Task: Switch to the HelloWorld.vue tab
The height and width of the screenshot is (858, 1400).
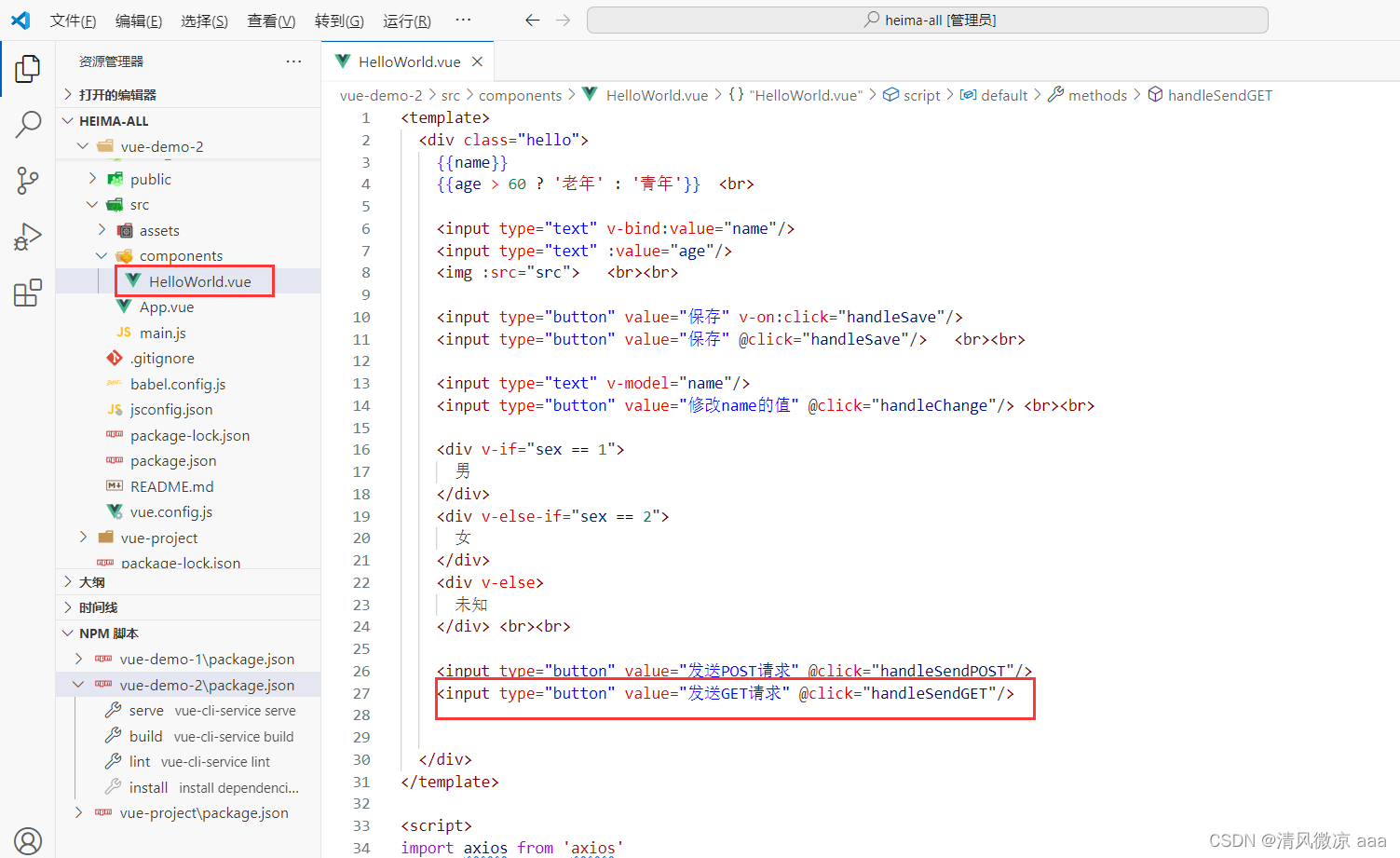Action: 409,61
